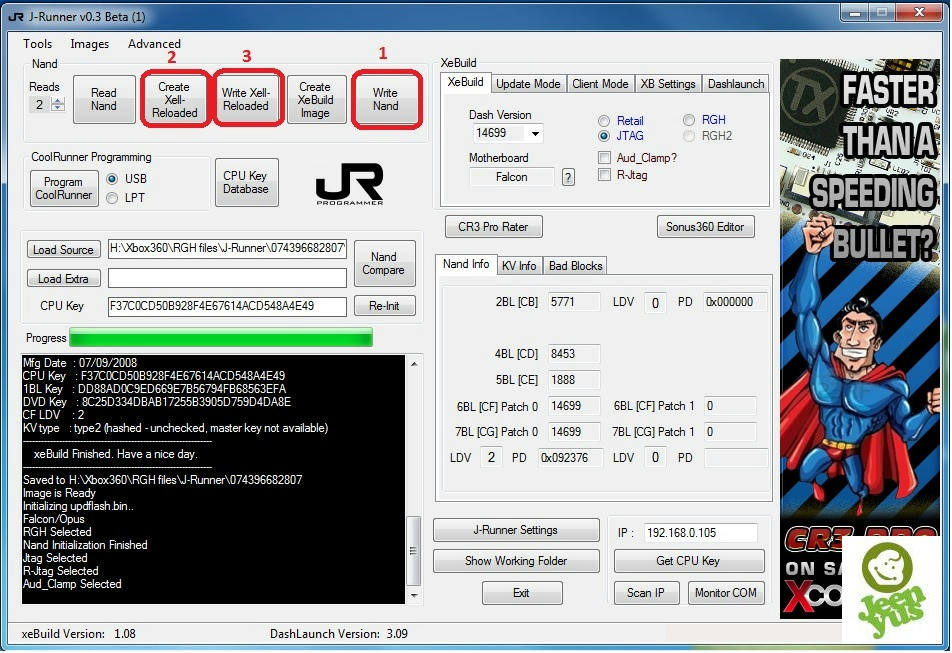Click the question mark button beside Falcon
Image resolution: width=952 pixels, height=653 pixels.
point(568,177)
